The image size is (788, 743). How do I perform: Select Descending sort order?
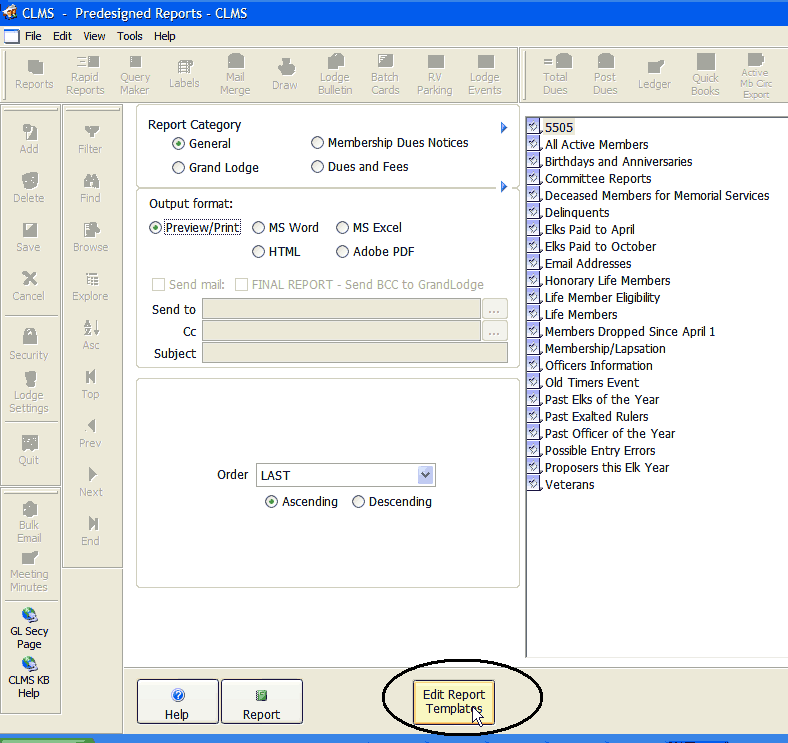pos(359,502)
